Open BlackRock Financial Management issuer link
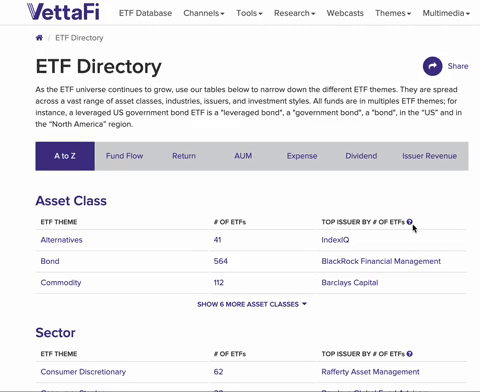Viewport: 480px width, 392px height. pyautogui.click(x=381, y=261)
